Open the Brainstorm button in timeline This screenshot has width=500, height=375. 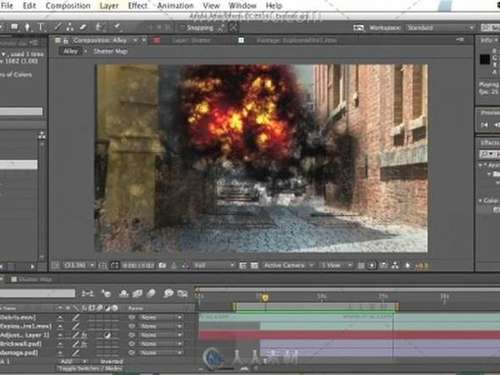[x=169, y=293]
